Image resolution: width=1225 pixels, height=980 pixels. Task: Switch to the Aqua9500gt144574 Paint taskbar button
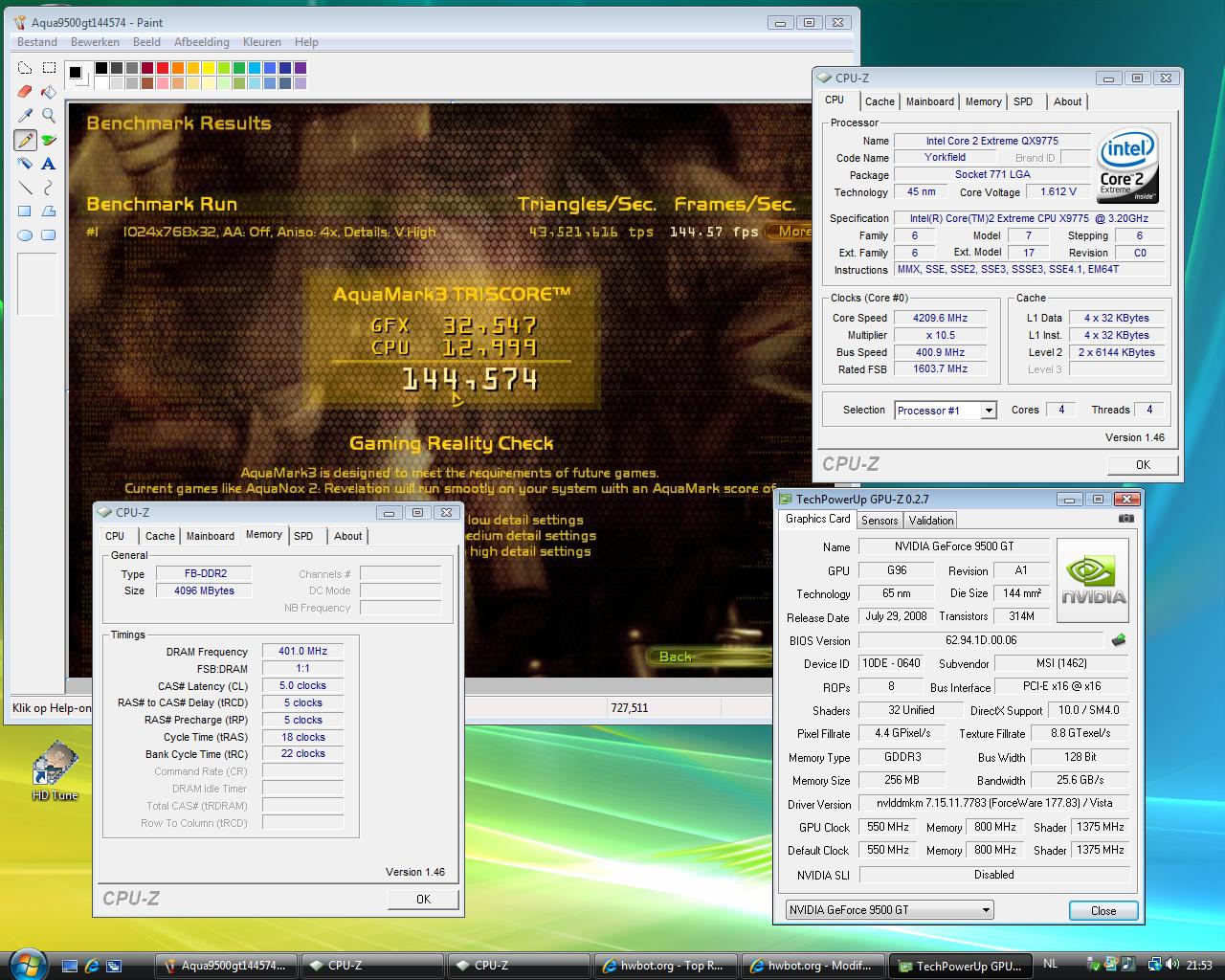pos(225,966)
